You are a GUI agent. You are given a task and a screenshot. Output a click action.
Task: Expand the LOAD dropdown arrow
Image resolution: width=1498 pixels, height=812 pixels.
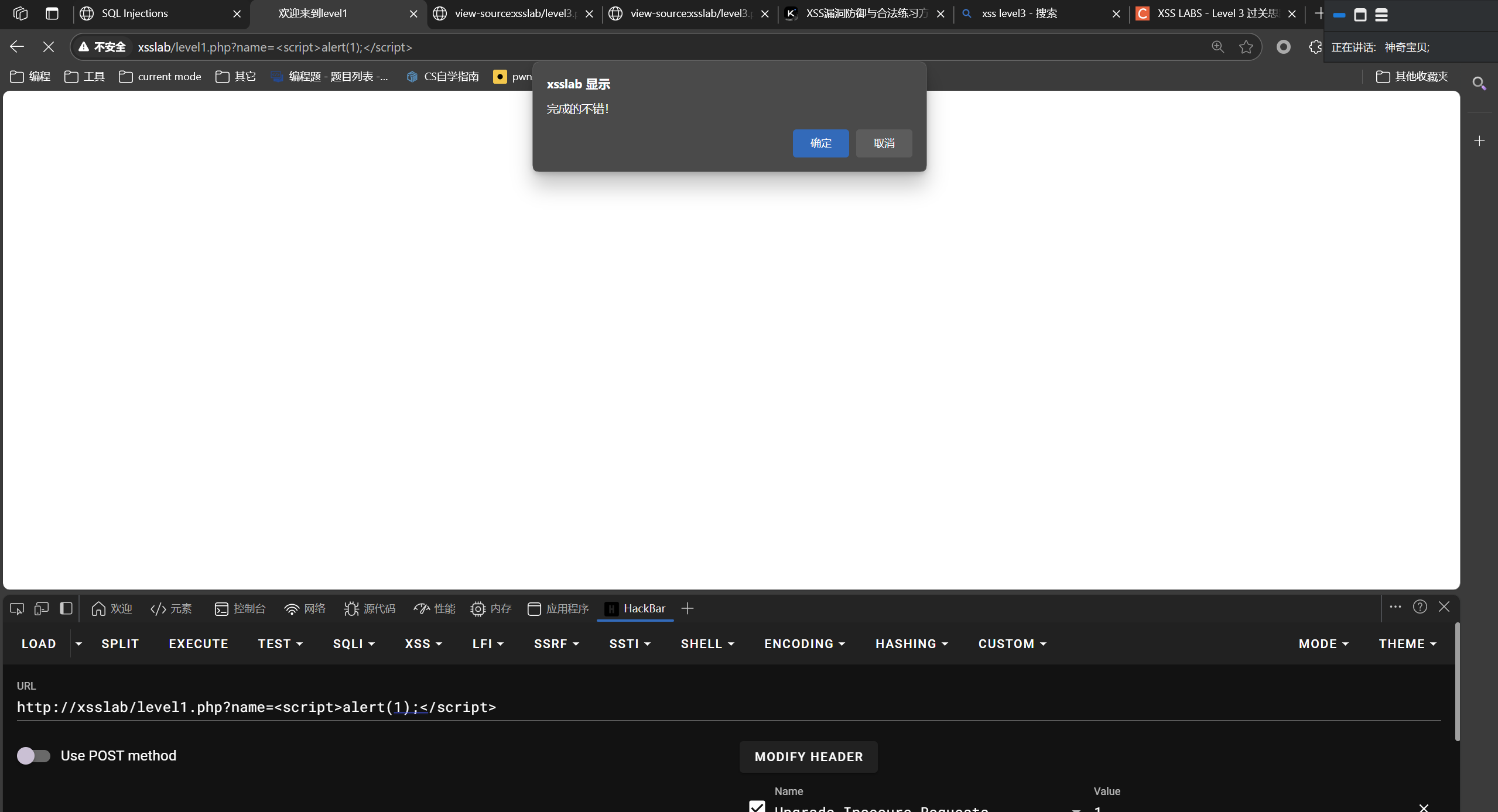point(78,644)
